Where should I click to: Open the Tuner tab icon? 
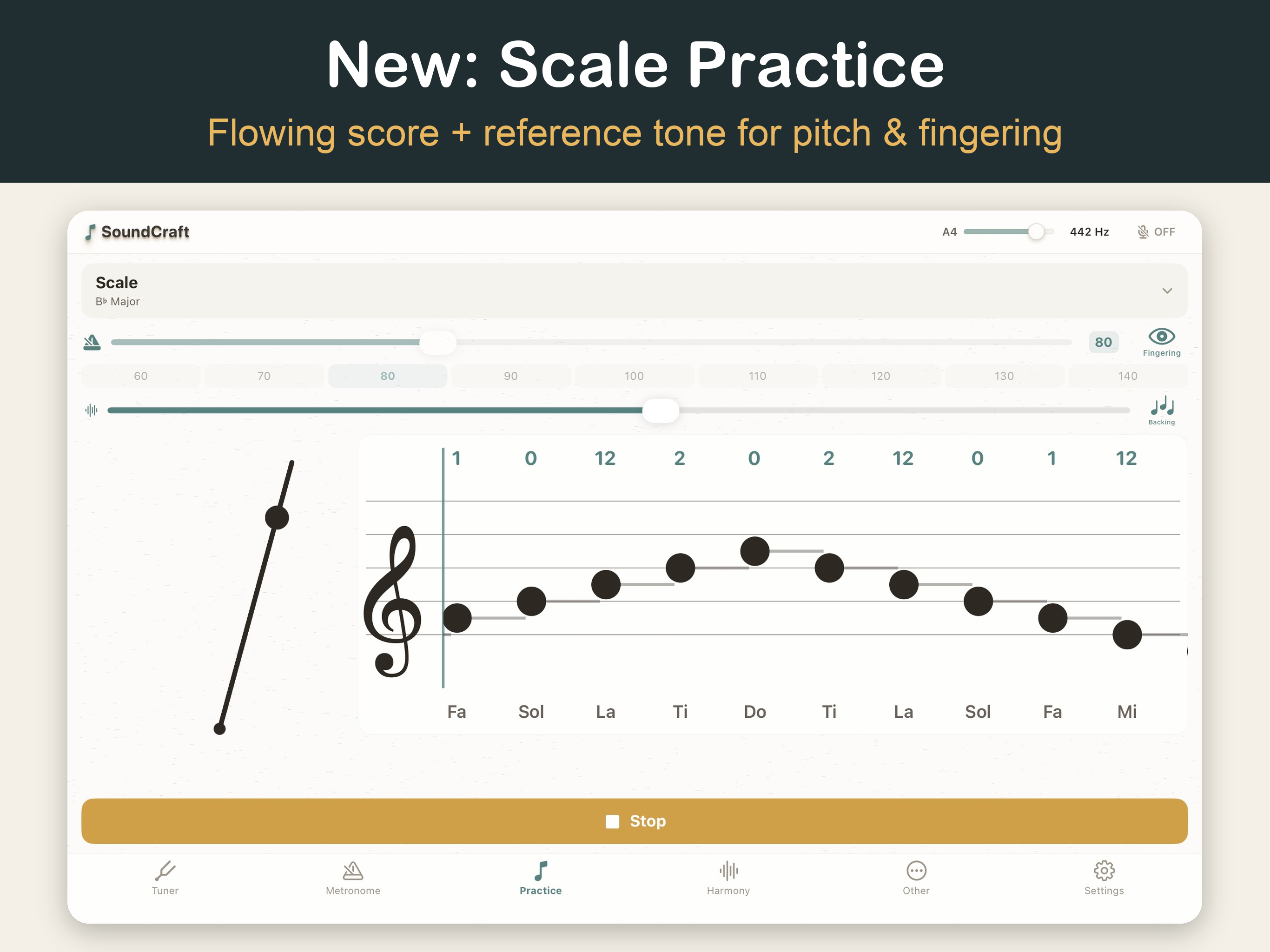click(x=165, y=871)
